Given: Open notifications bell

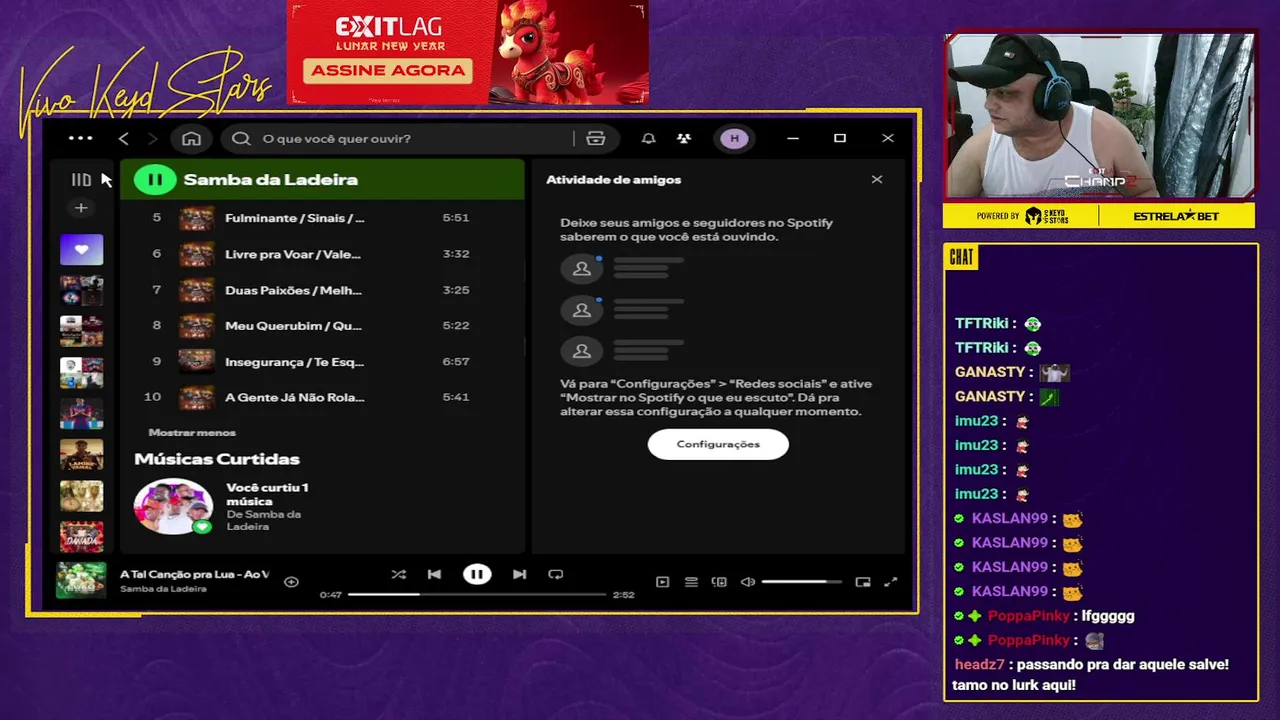Looking at the screenshot, I should [648, 138].
